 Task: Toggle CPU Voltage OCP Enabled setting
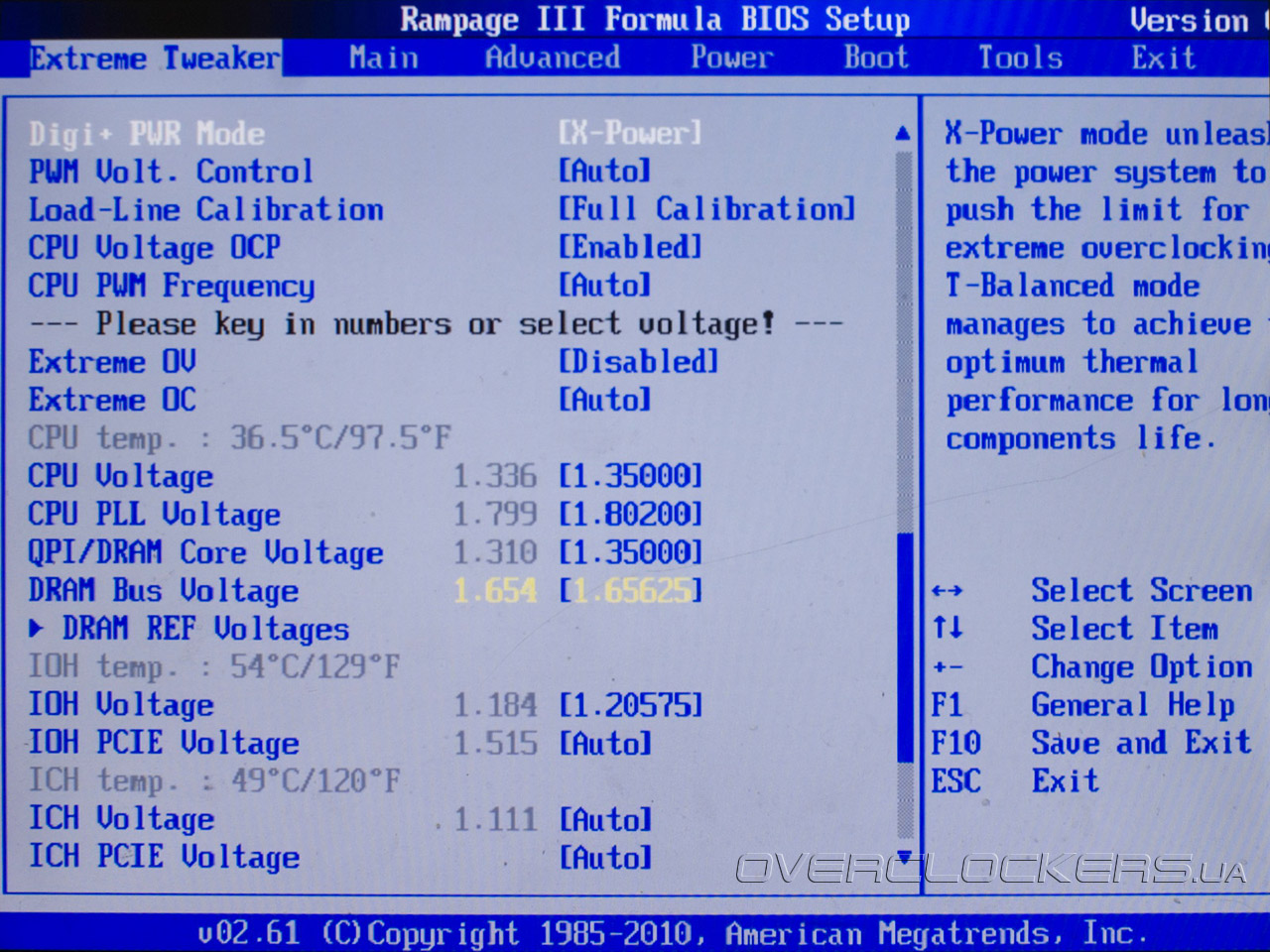(631, 248)
